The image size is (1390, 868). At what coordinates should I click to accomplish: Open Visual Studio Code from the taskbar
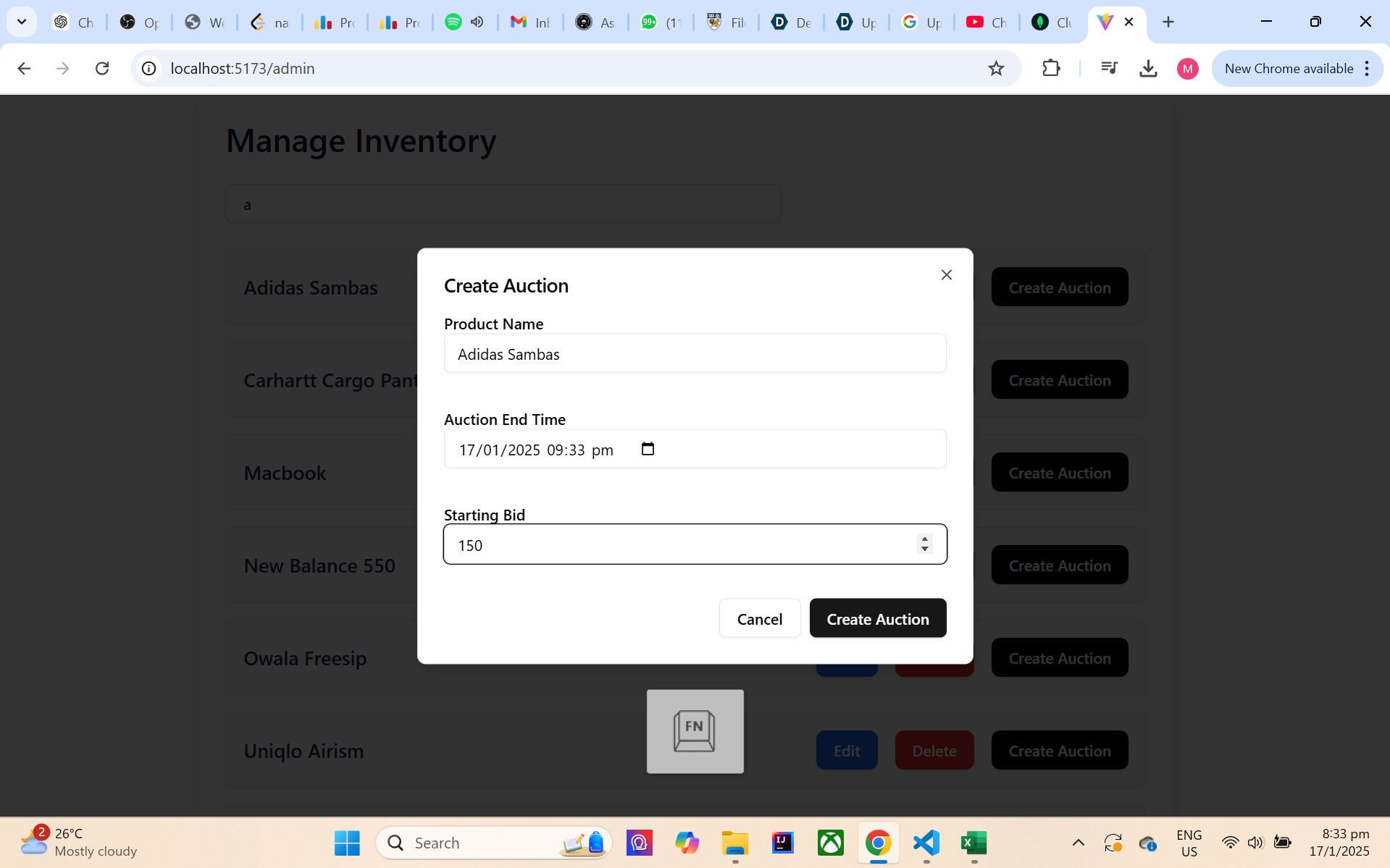tap(926, 843)
